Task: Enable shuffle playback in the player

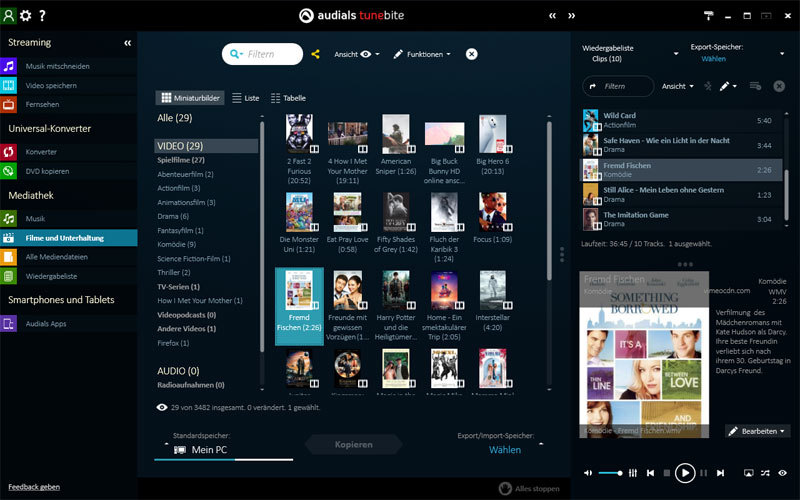Action: click(x=764, y=473)
